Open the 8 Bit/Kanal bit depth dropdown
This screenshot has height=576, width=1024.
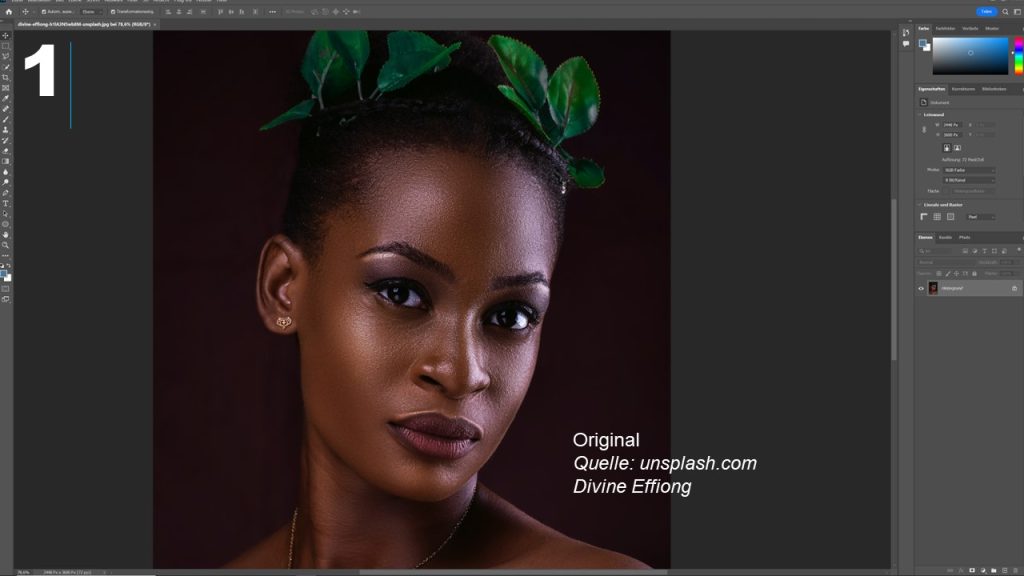969,180
